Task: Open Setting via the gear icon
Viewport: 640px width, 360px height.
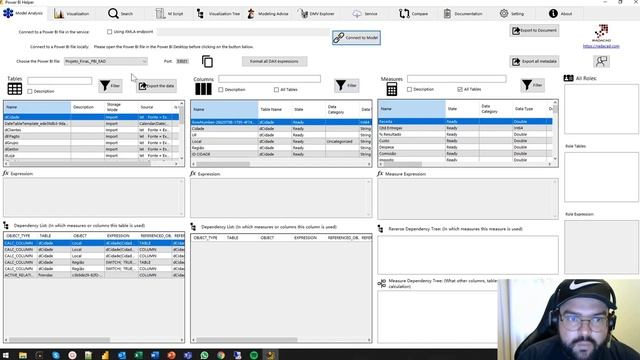Action: tap(504, 13)
